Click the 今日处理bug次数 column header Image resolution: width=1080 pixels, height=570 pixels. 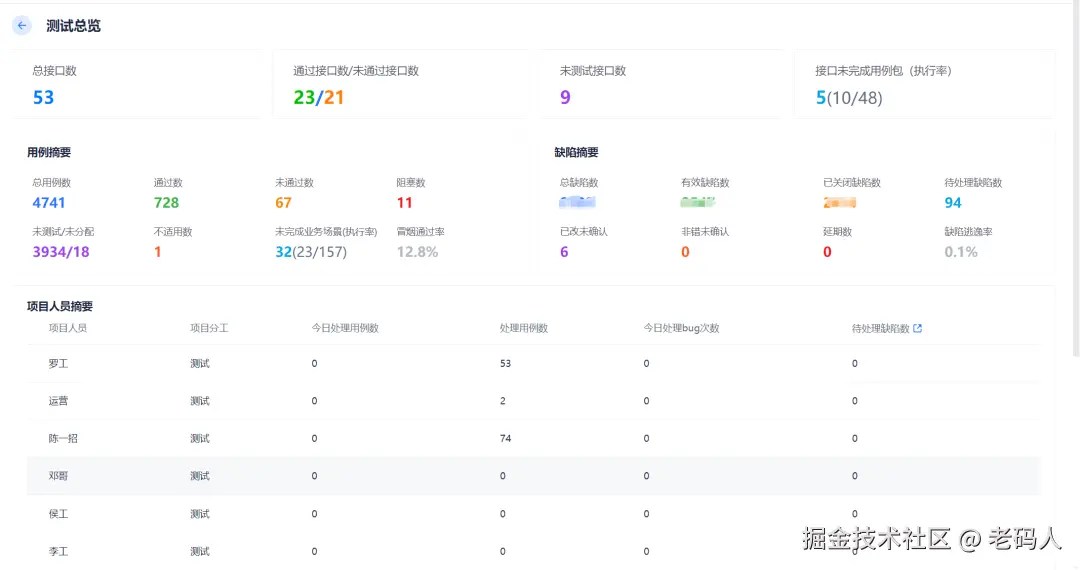[x=681, y=328]
